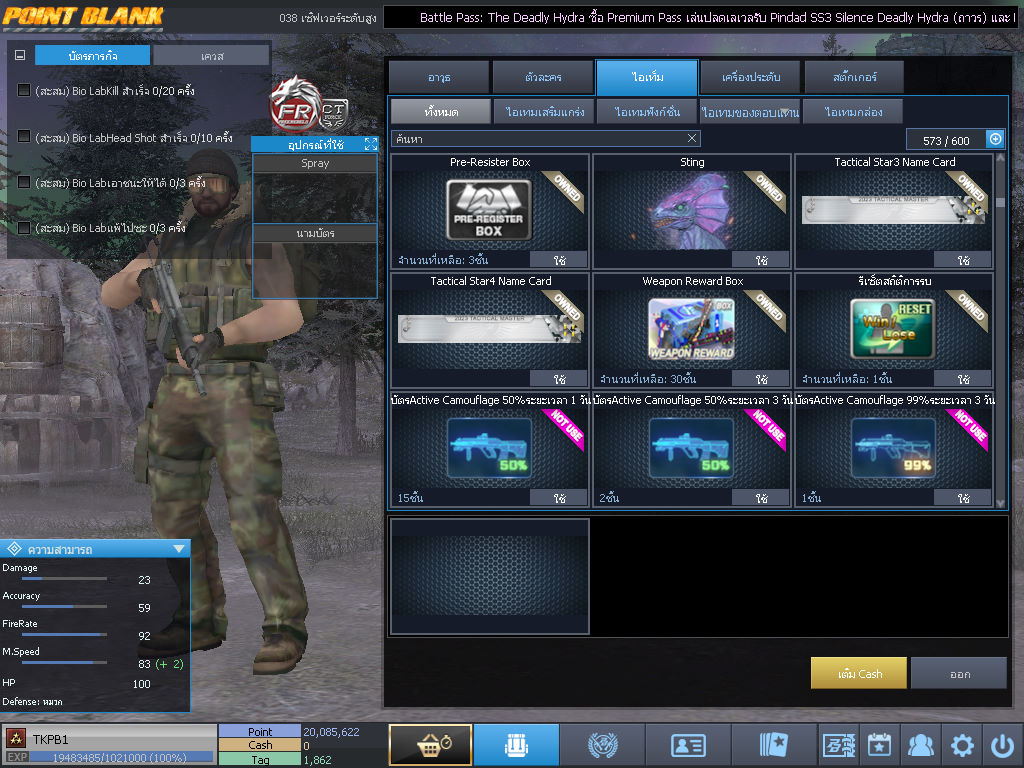Open the clan emblem icon
Viewport: 1024px width, 768px height.
(x=602, y=744)
